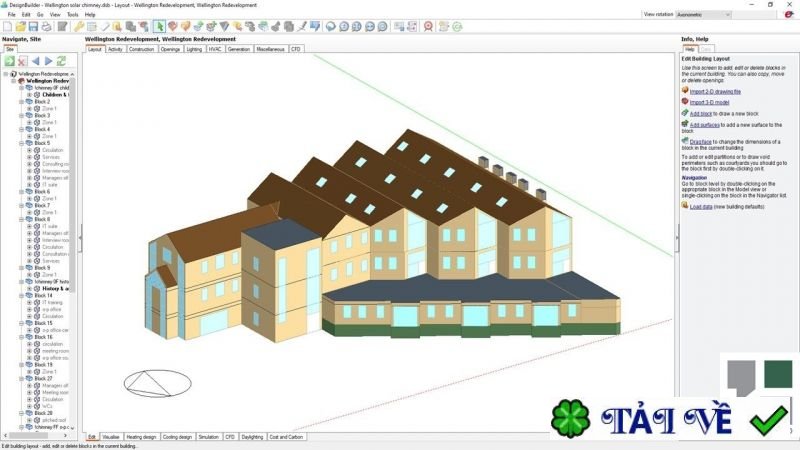
Task: Open the Edit menu
Action: 26,15
